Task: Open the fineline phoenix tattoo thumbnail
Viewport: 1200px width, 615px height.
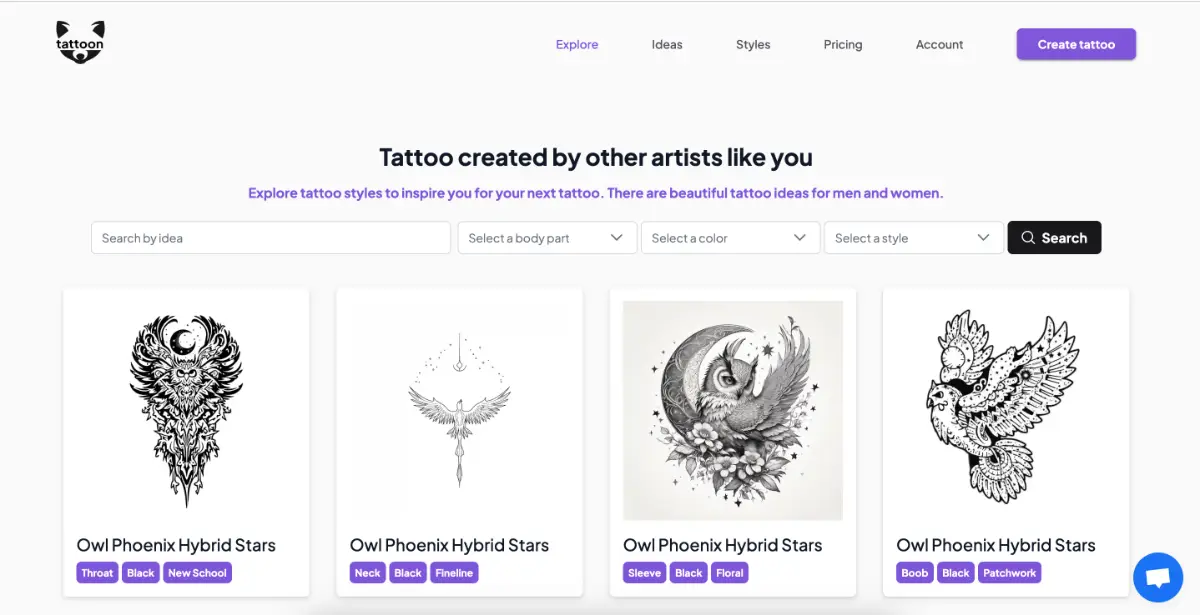Action: (x=459, y=410)
